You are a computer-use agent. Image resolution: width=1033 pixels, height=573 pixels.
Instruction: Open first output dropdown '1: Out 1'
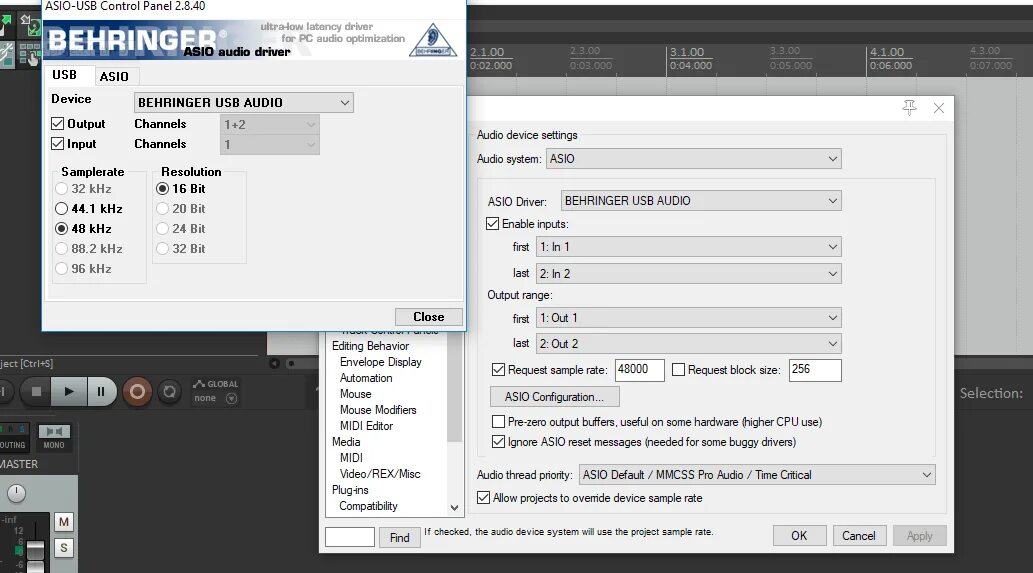(688, 318)
